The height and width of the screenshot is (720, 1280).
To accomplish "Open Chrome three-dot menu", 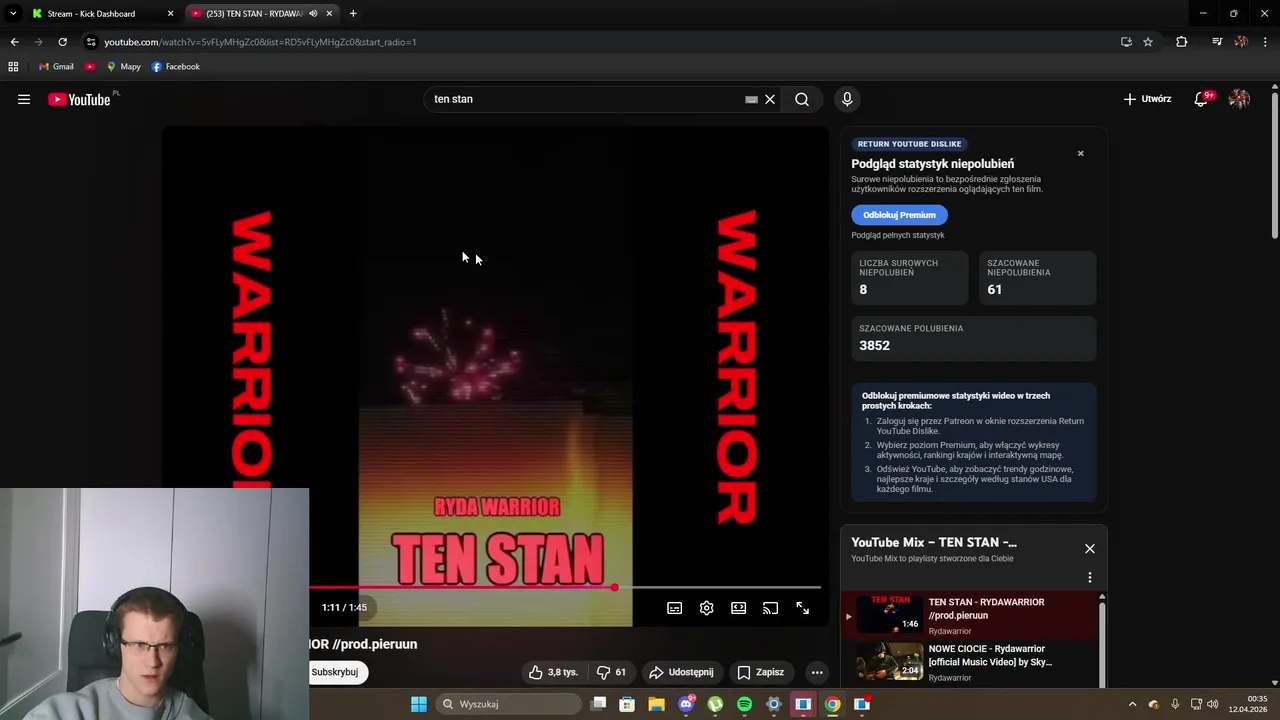I will tap(1266, 42).
